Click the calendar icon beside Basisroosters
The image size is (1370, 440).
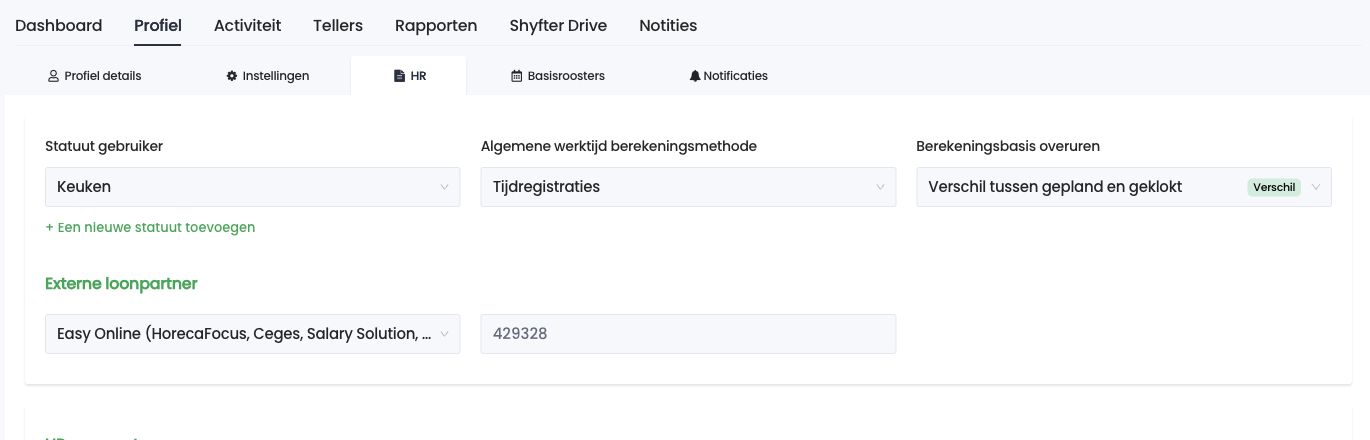point(517,76)
